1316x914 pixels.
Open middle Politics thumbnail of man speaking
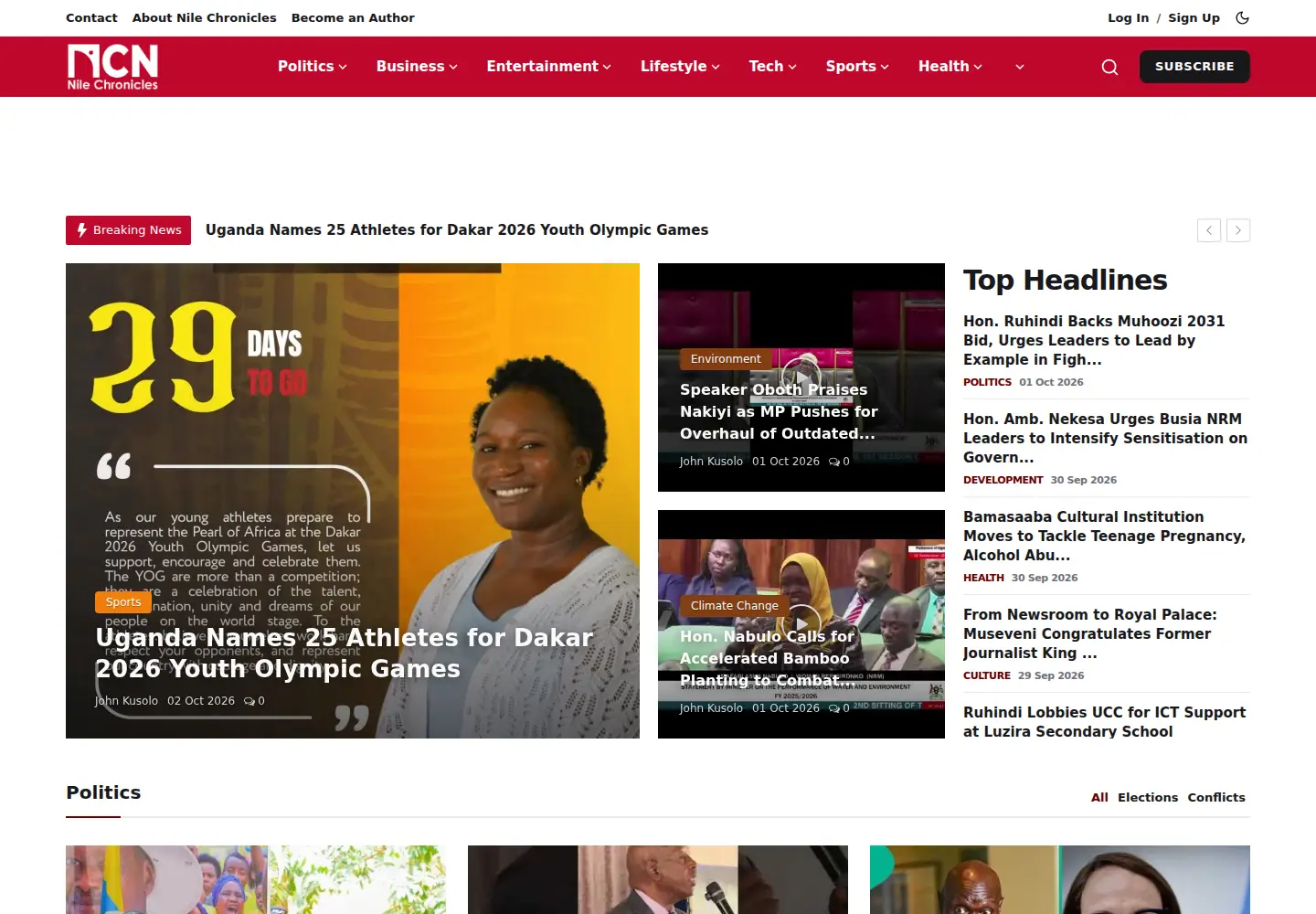point(658,879)
